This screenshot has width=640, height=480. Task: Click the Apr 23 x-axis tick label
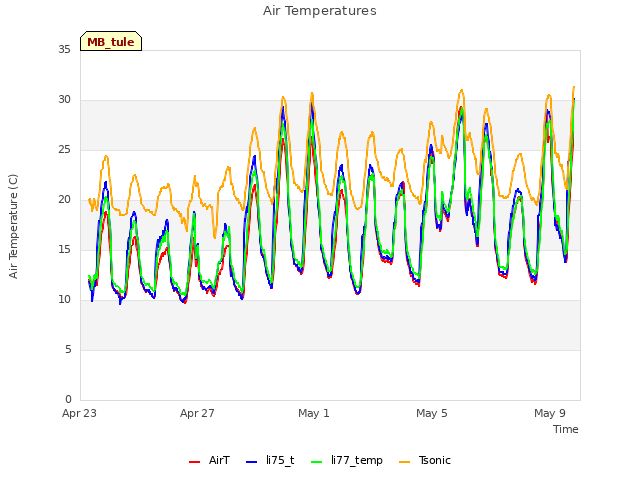(79, 413)
